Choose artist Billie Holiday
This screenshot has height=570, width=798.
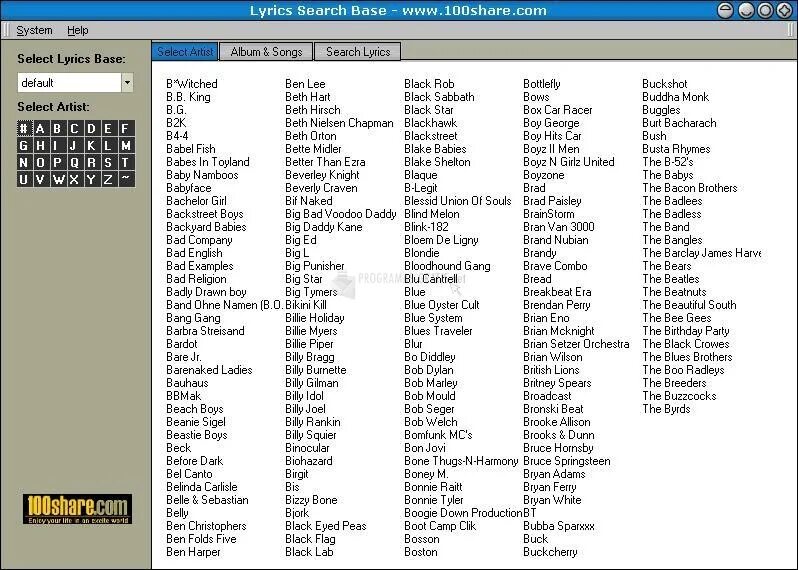[x=315, y=318]
